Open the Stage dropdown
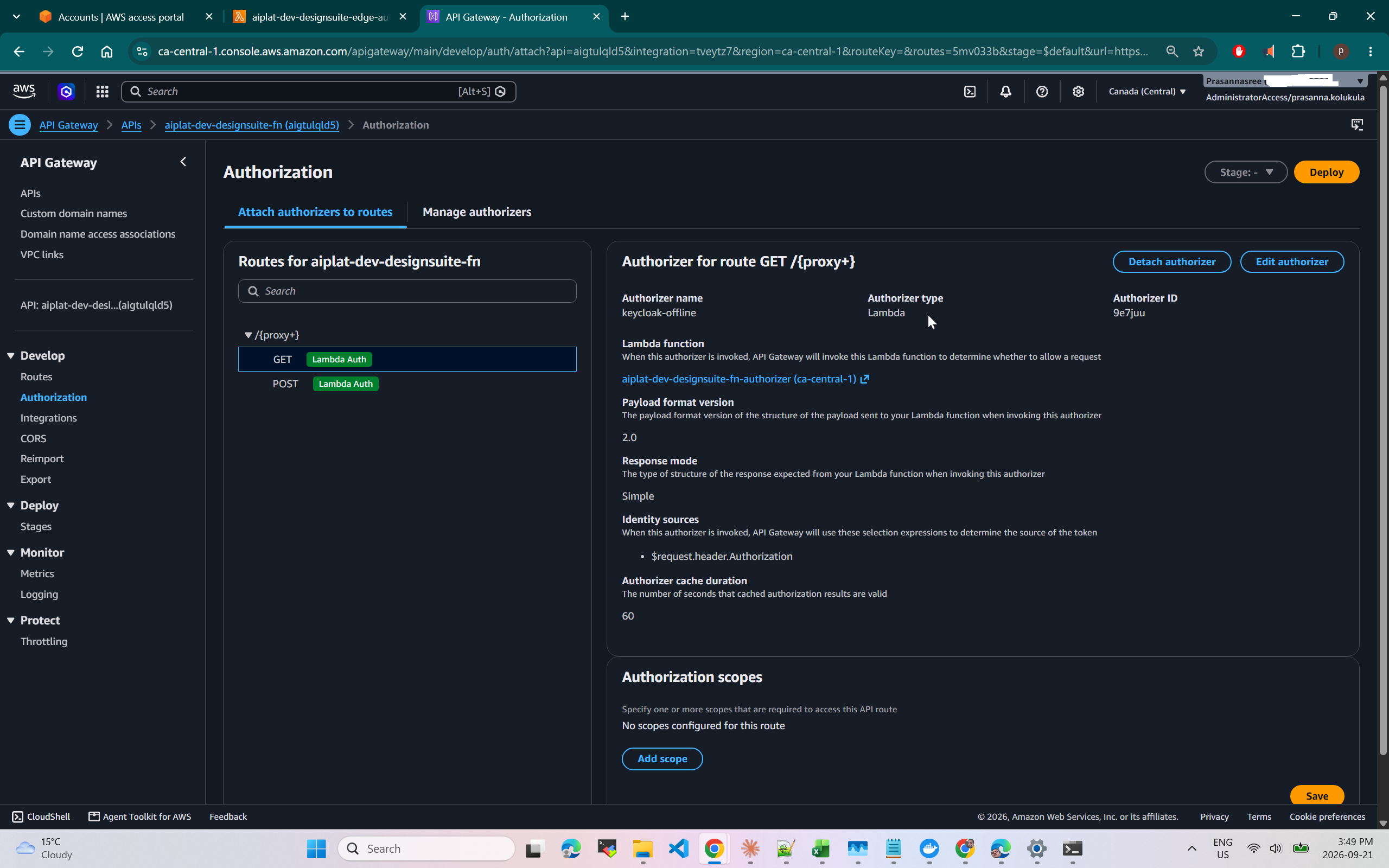The height and width of the screenshot is (868, 1389). pyautogui.click(x=1246, y=172)
